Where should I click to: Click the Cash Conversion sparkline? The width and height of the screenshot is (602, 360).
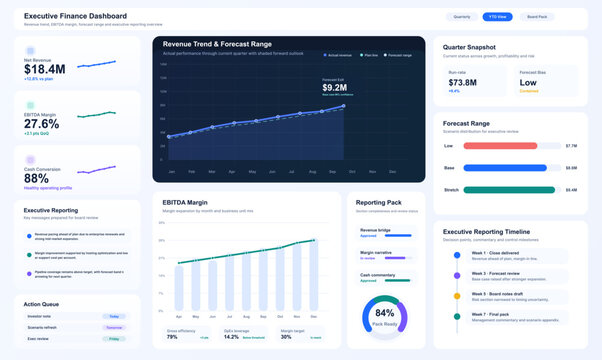coord(96,170)
